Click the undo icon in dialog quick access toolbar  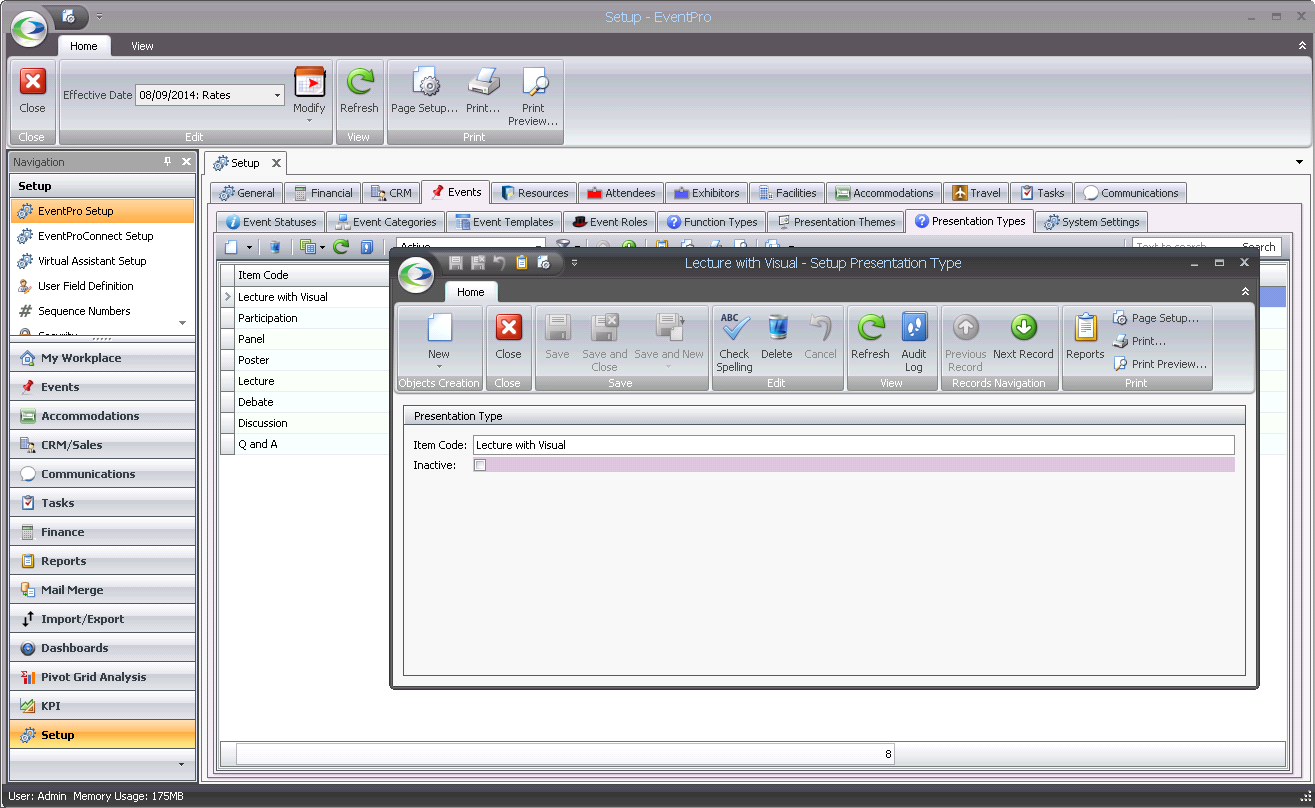point(499,263)
